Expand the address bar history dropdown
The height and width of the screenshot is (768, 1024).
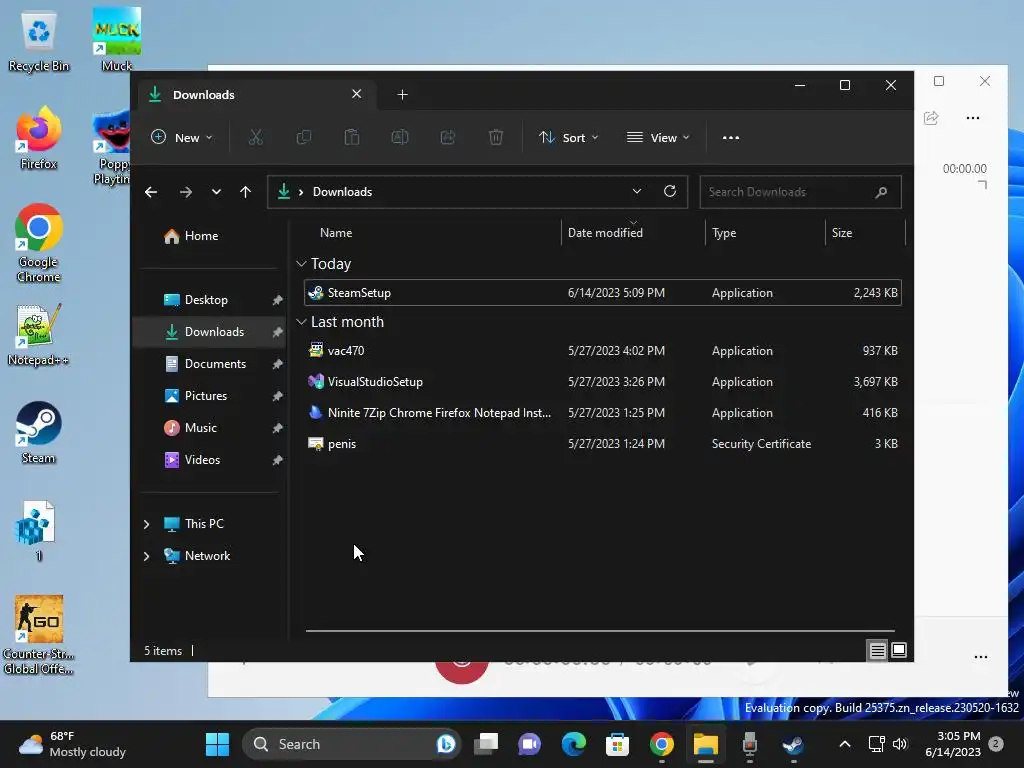pyautogui.click(x=637, y=191)
